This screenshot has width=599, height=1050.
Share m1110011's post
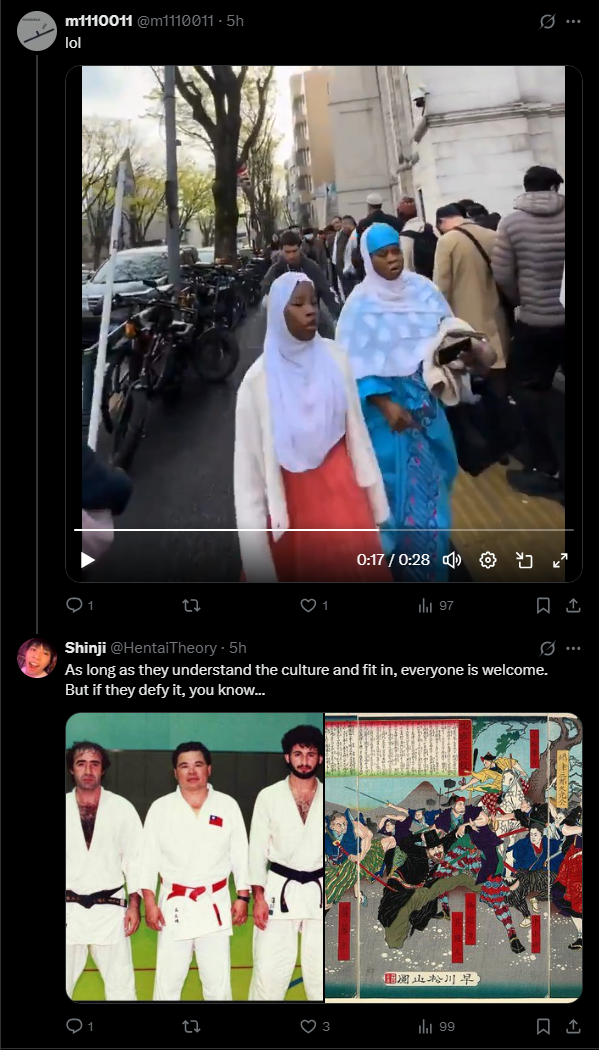[x=573, y=605]
